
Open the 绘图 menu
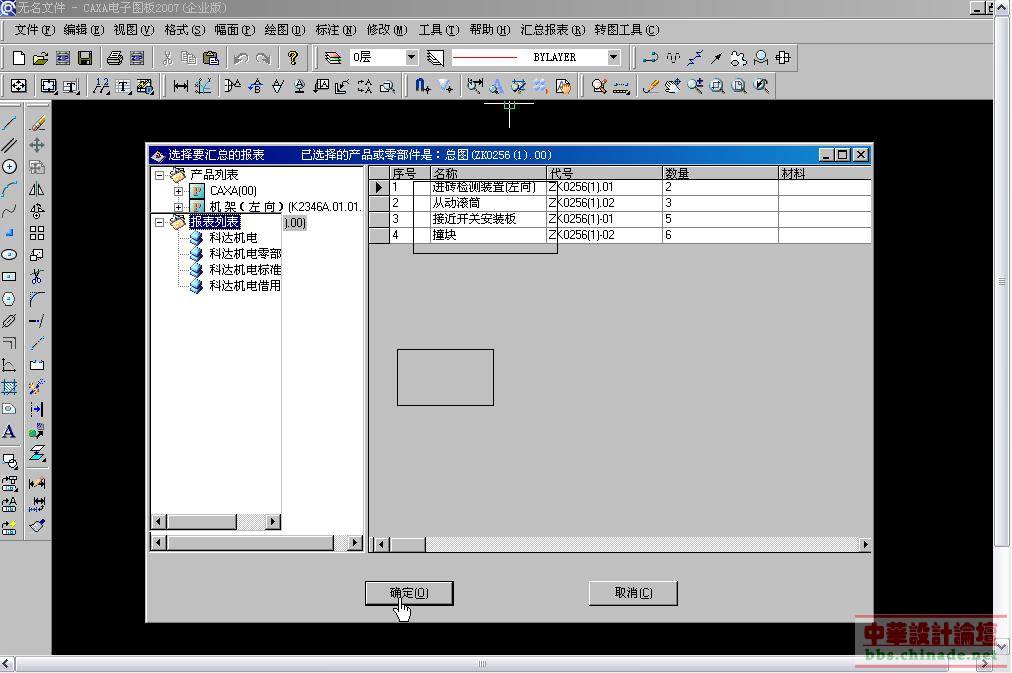pyautogui.click(x=283, y=30)
